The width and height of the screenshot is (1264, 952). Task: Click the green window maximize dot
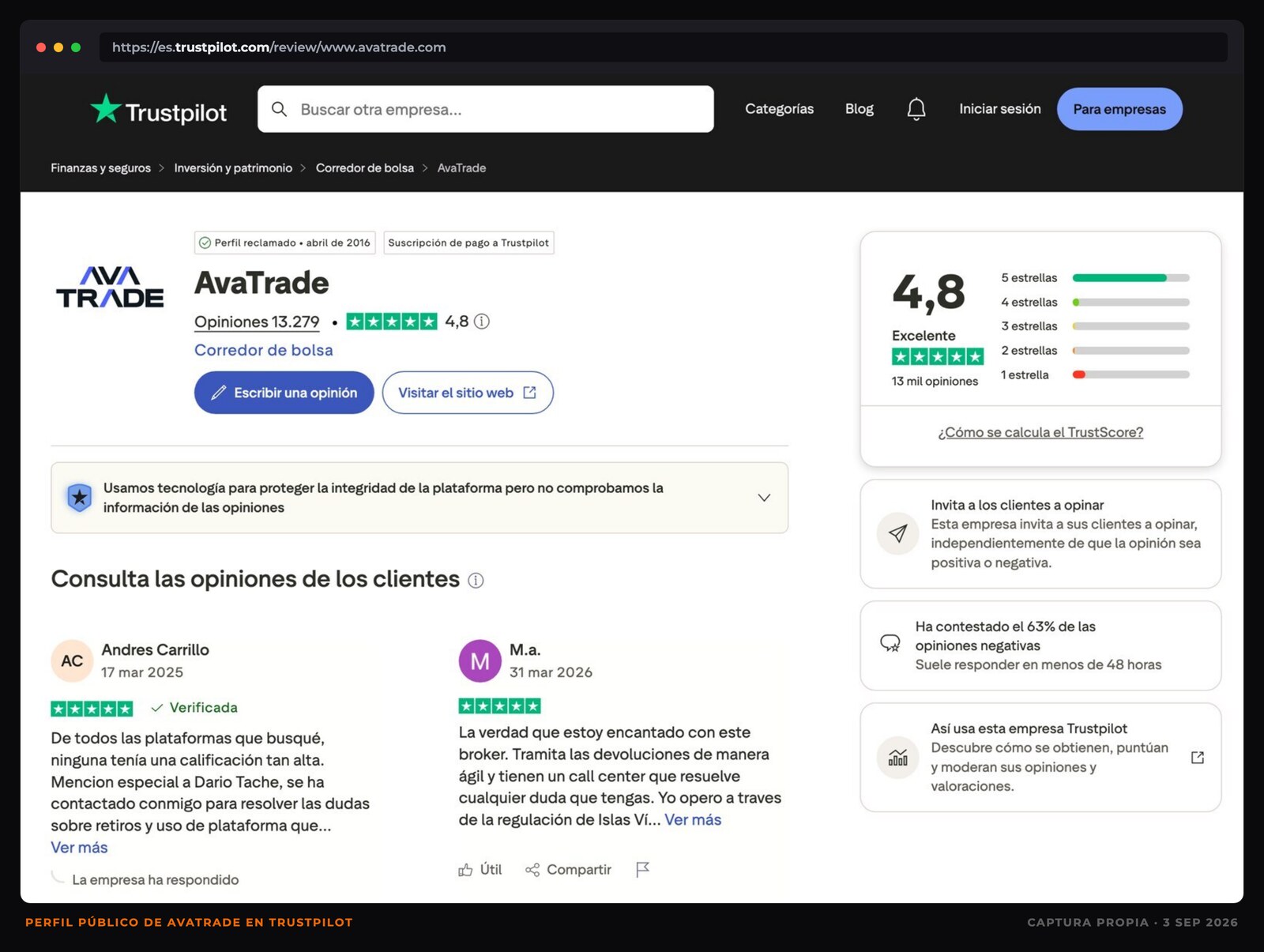tap(76, 47)
